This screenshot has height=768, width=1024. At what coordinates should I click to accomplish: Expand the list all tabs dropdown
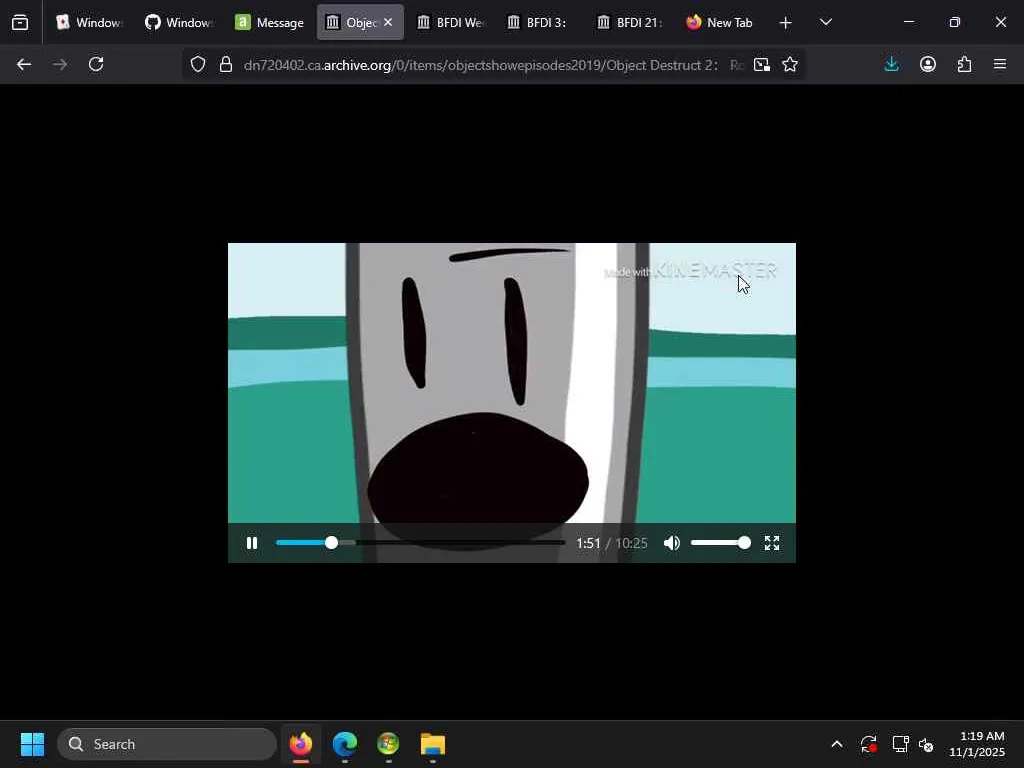click(825, 22)
